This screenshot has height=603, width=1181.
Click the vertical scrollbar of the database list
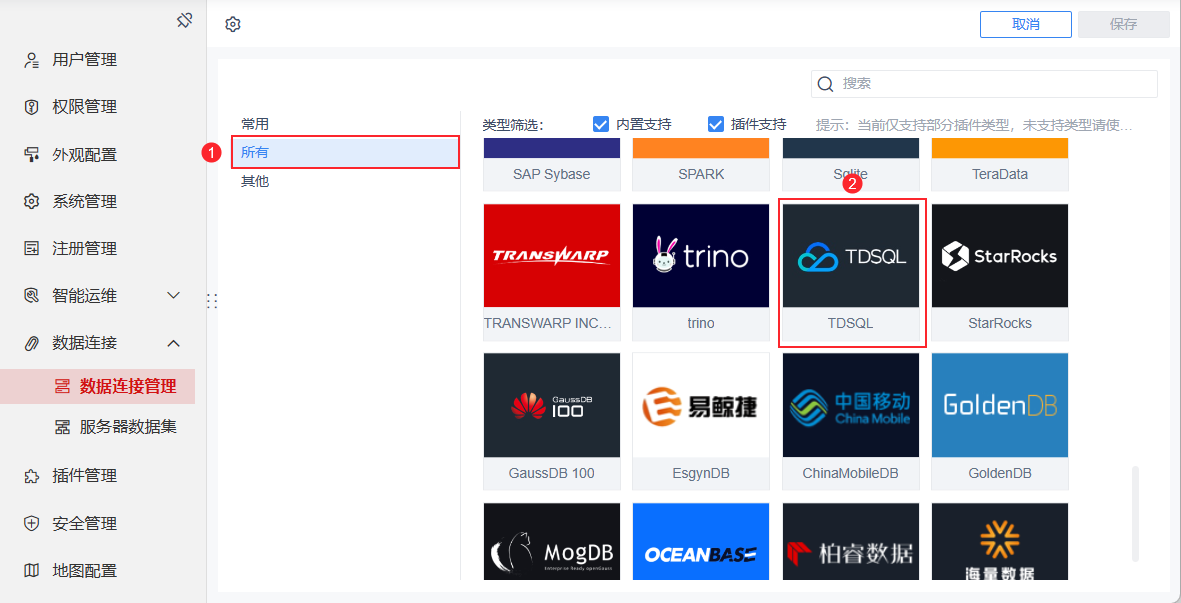1135,513
